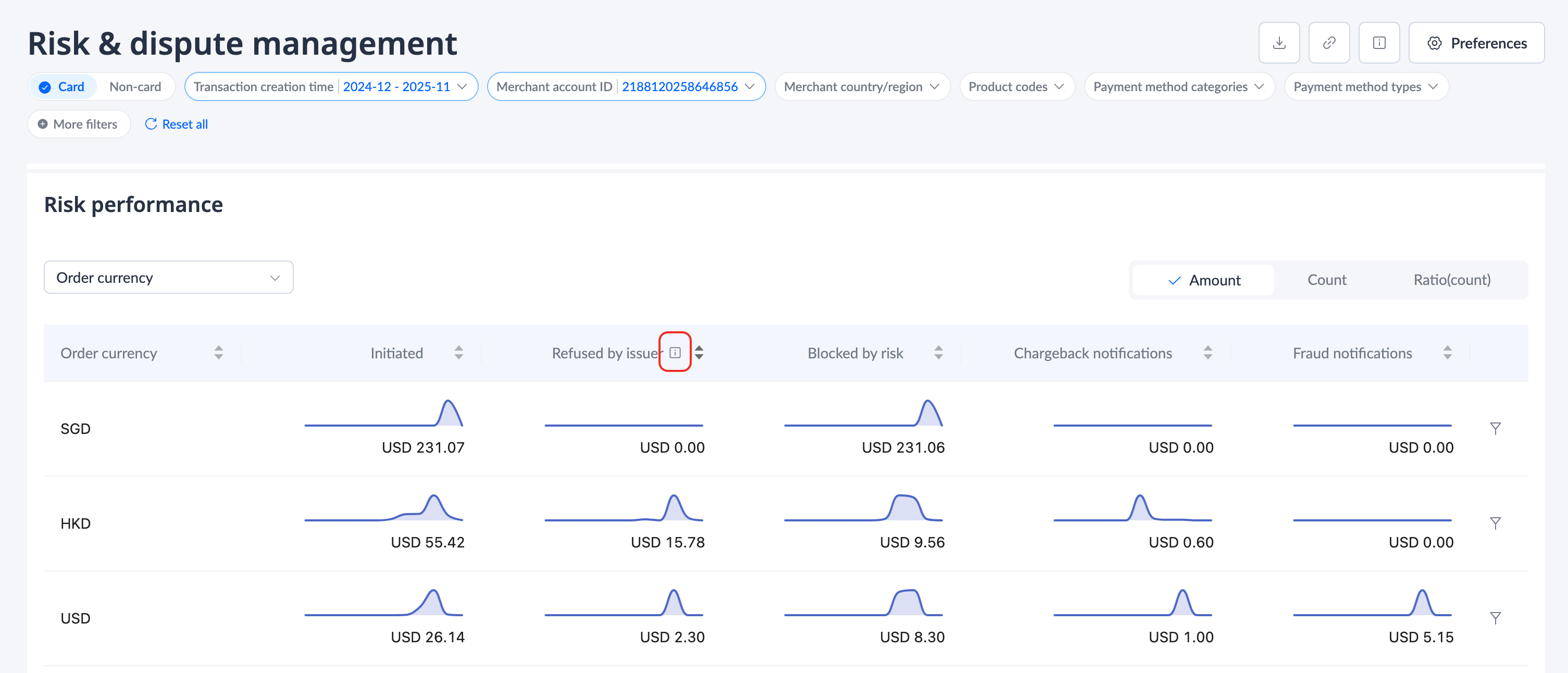This screenshot has width=1568, height=673.
Task: Click the filter funnel icon for HKD row
Action: [1495, 524]
